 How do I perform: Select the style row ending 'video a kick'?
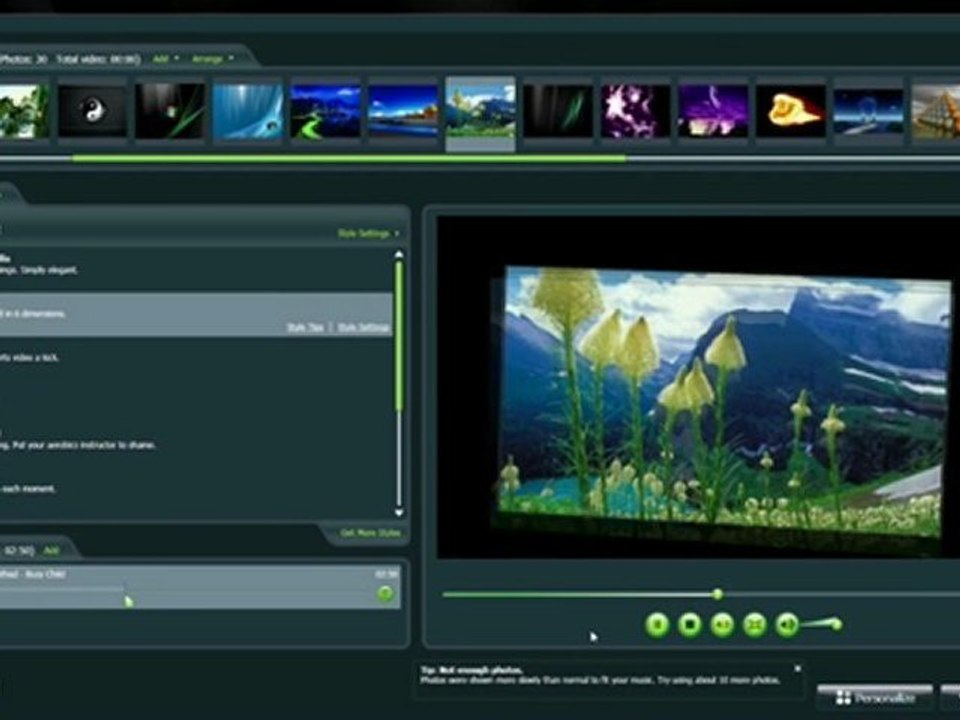pyautogui.click(x=196, y=358)
